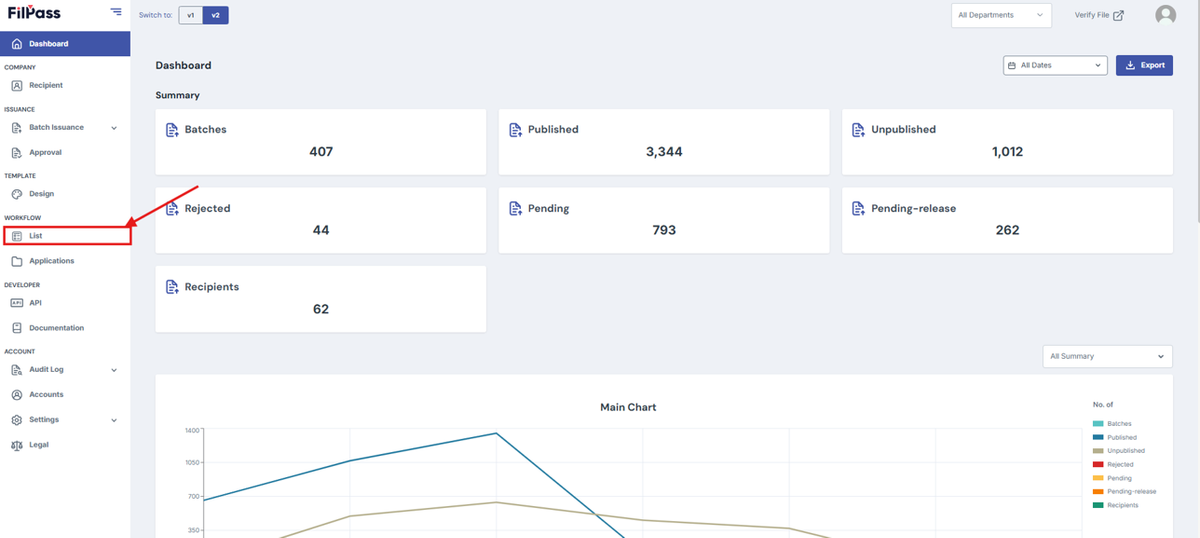1200x538 pixels.
Task: Click the Pending-release card document icon
Action: coord(858,209)
